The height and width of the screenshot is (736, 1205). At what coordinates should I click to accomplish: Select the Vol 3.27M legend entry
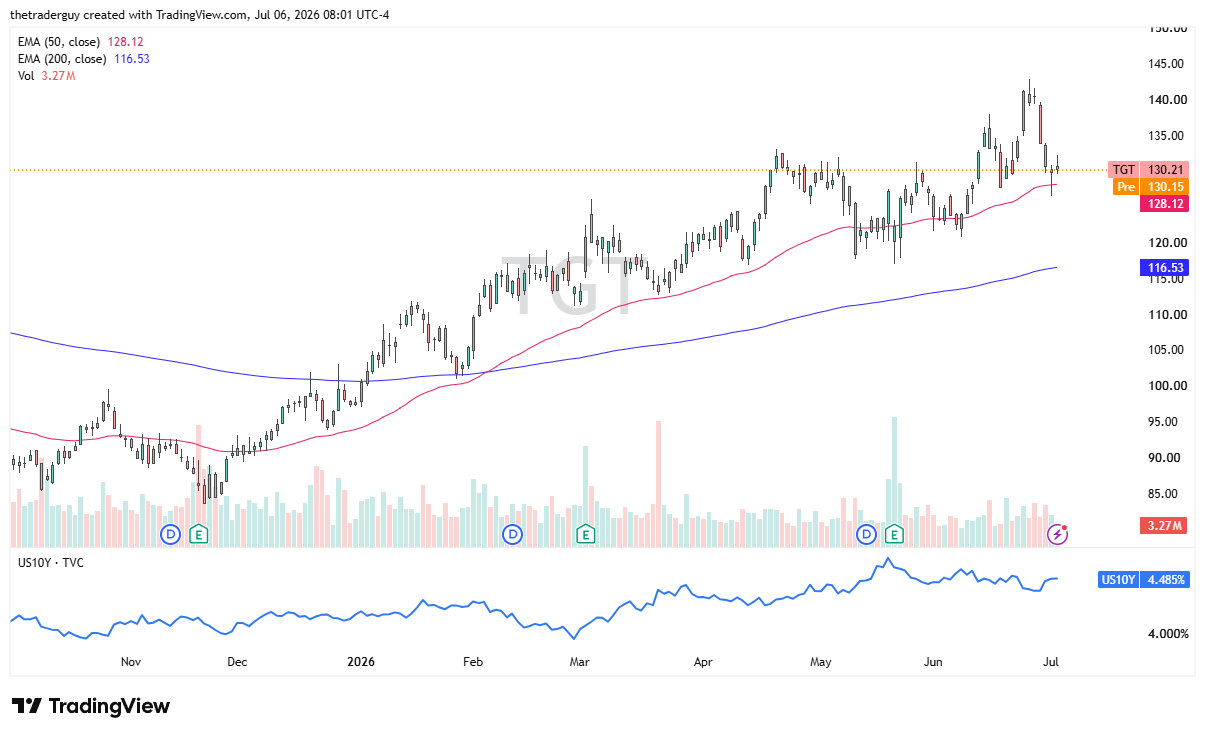coord(46,76)
